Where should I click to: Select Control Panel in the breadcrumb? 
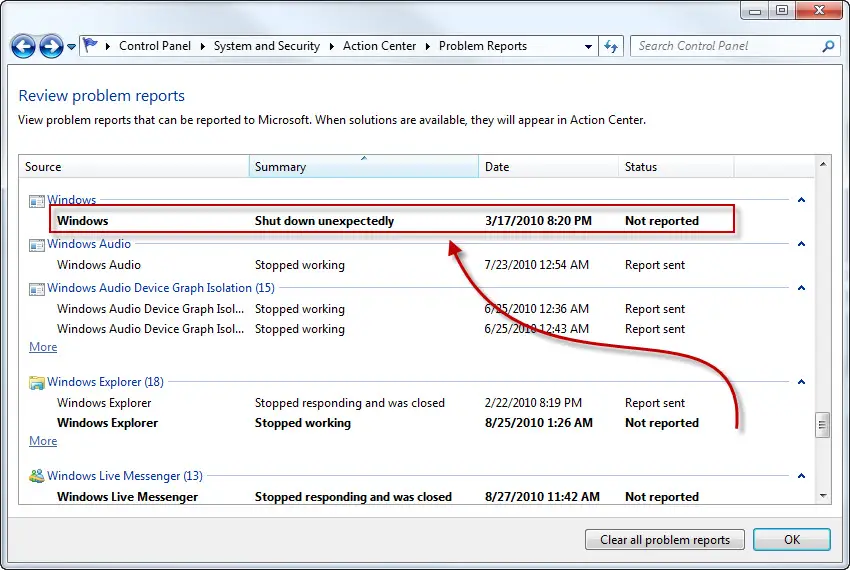[154, 46]
